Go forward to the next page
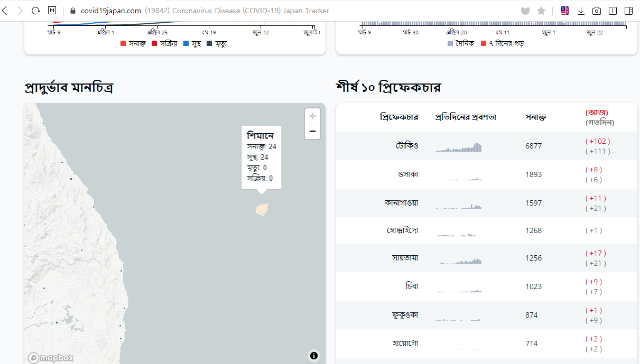 tap(20, 11)
